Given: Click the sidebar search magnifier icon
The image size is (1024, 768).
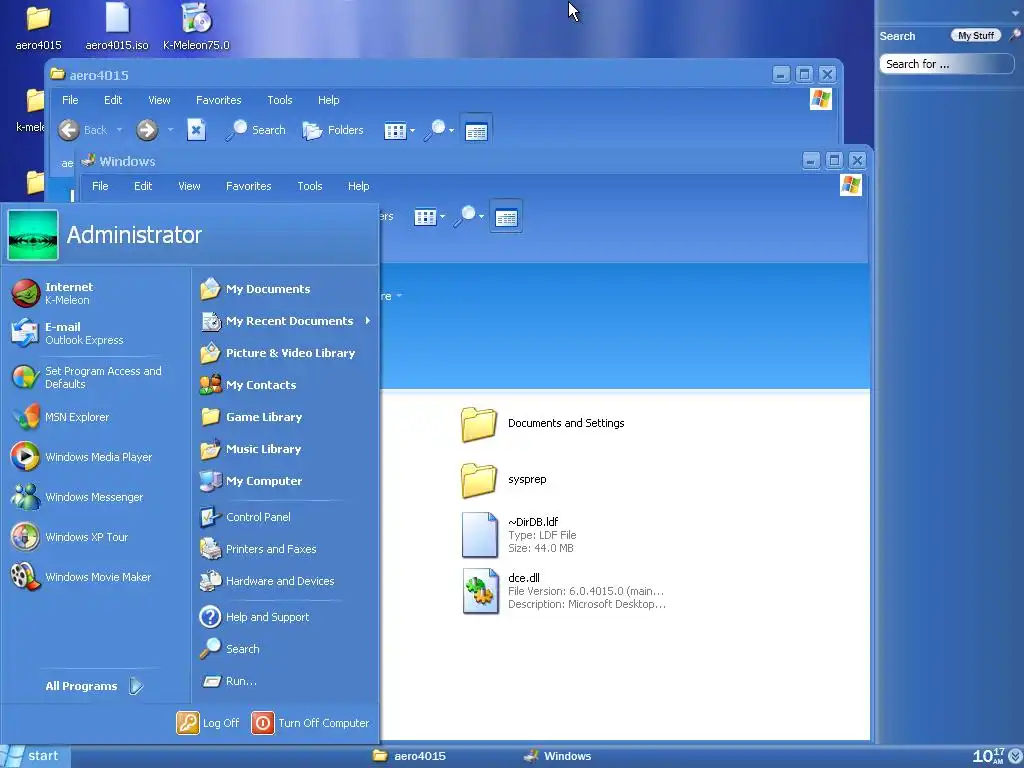Looking at the screenshot, I should (1015, 35).
